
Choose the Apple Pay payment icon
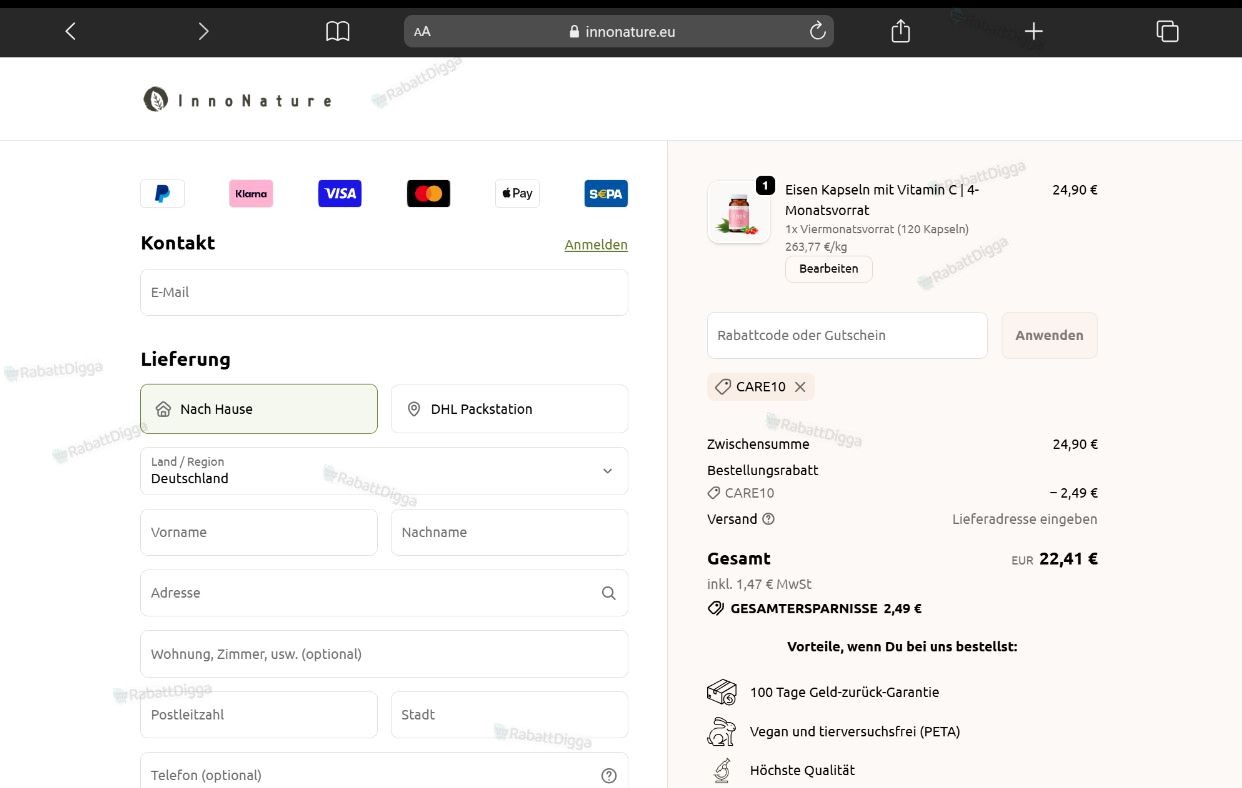517,193
